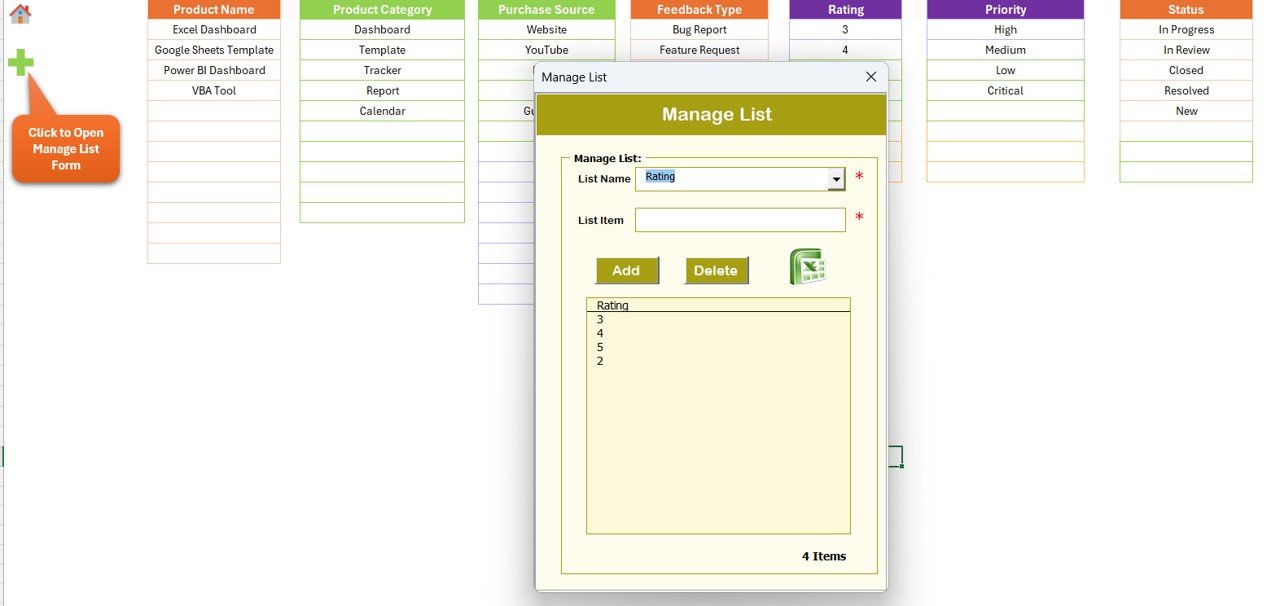
Task: Close the Manage List dialog
Action: [870, 77]
